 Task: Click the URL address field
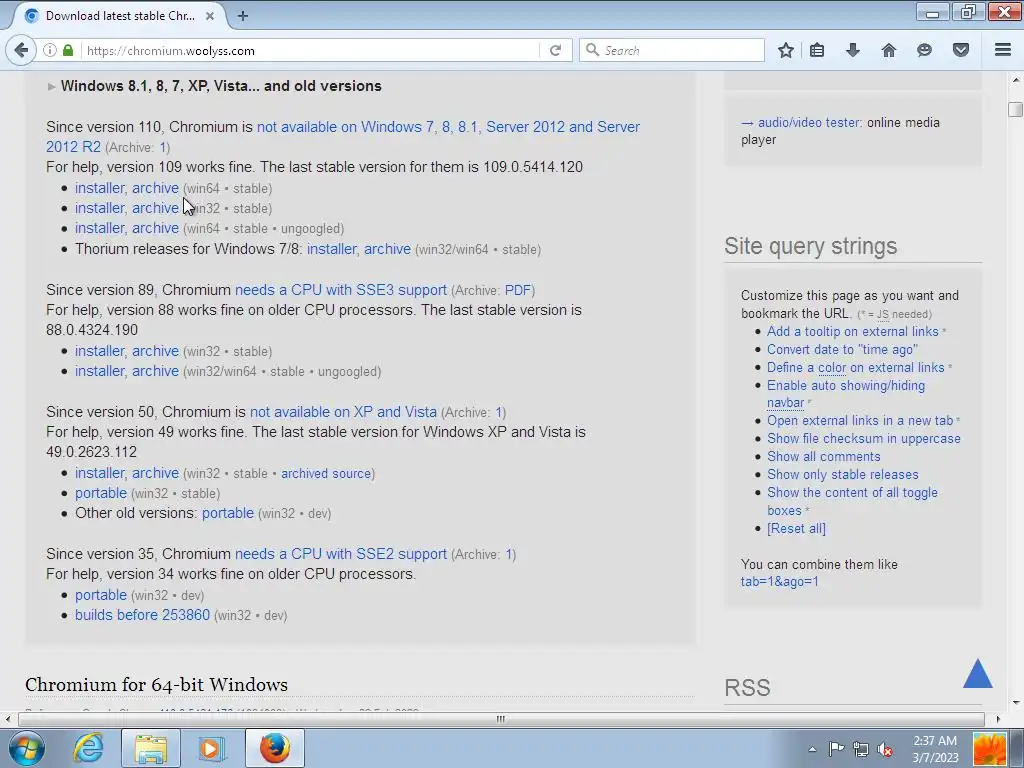point(310,50)
